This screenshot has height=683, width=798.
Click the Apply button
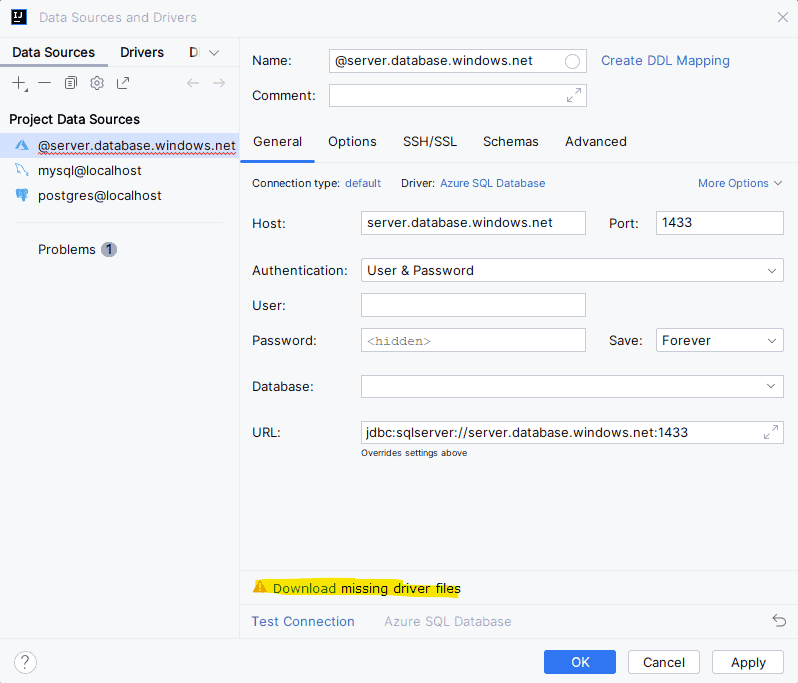click(748, 662)
